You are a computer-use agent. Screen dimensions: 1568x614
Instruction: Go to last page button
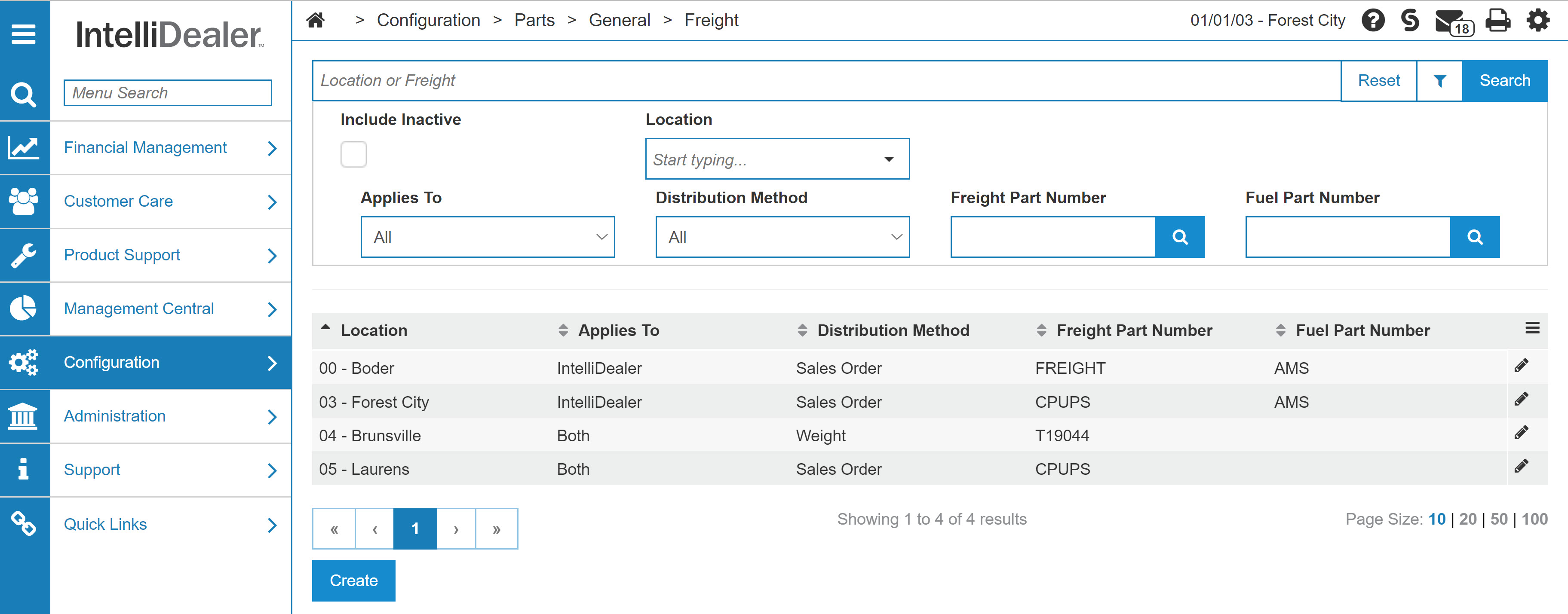(497, 529)
